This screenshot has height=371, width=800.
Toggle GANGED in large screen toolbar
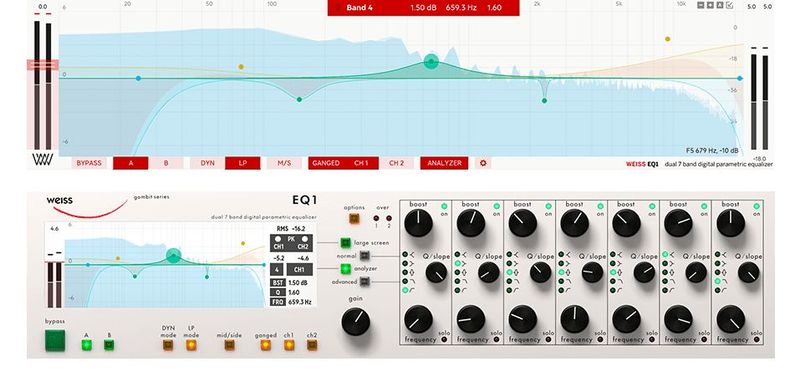point(326,163)
